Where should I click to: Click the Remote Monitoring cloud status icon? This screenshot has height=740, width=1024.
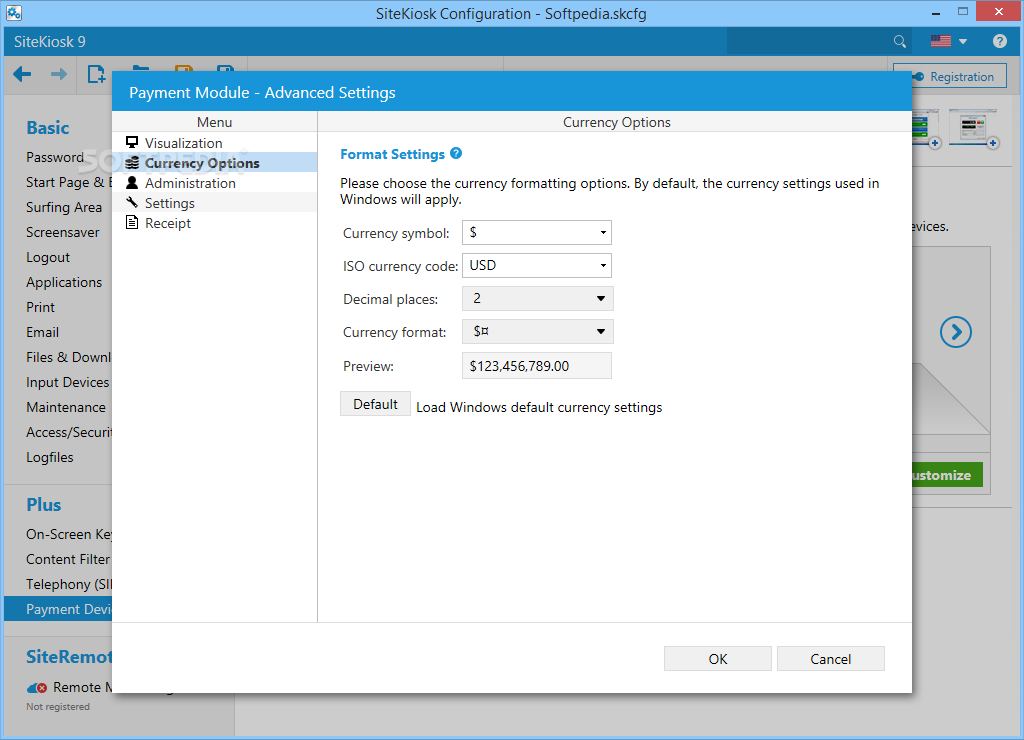[37, 688]
